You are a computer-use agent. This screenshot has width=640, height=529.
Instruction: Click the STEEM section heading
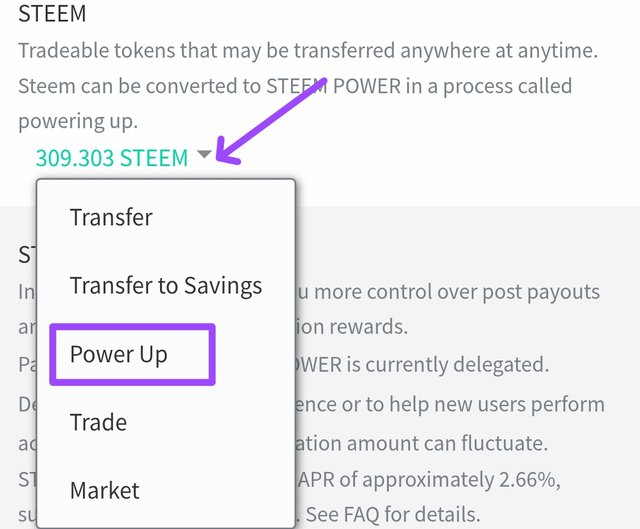53,15
